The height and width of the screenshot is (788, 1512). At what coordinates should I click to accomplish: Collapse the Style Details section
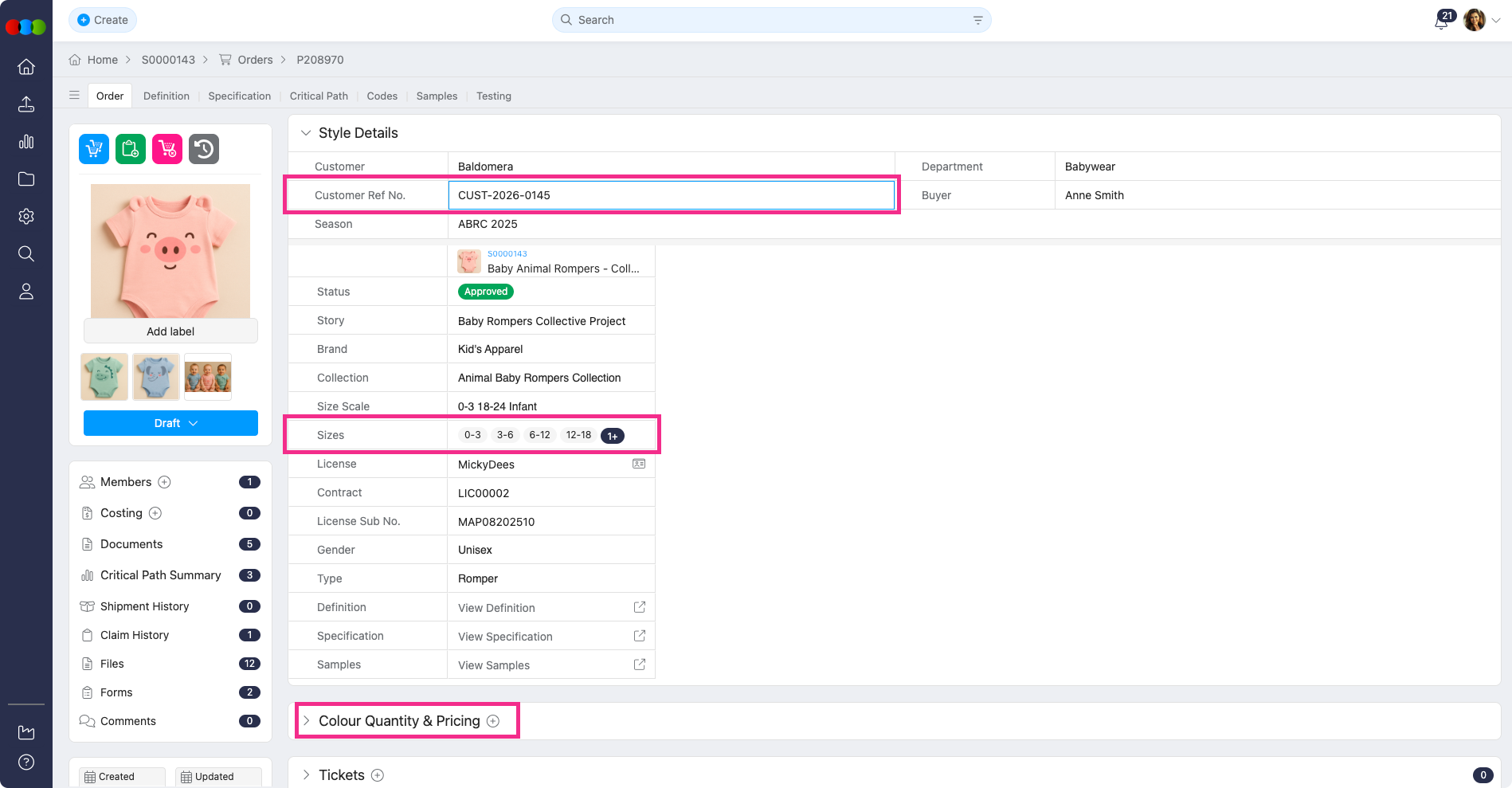point(306,133)
